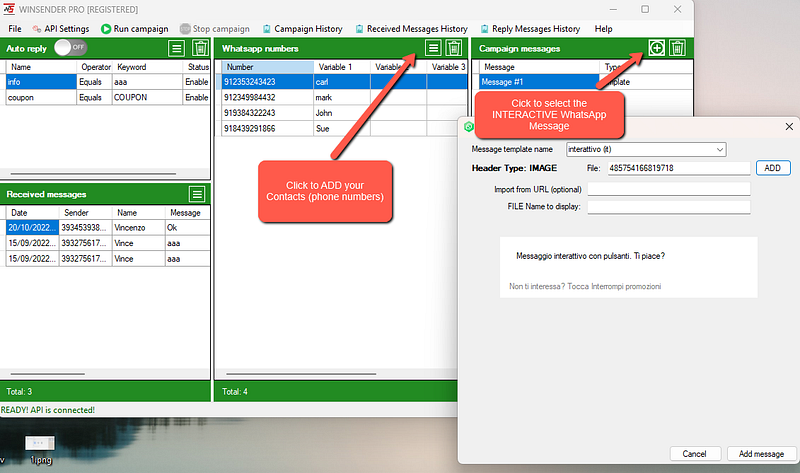
Task: Open the File menu
Action: tap(15, 29)
